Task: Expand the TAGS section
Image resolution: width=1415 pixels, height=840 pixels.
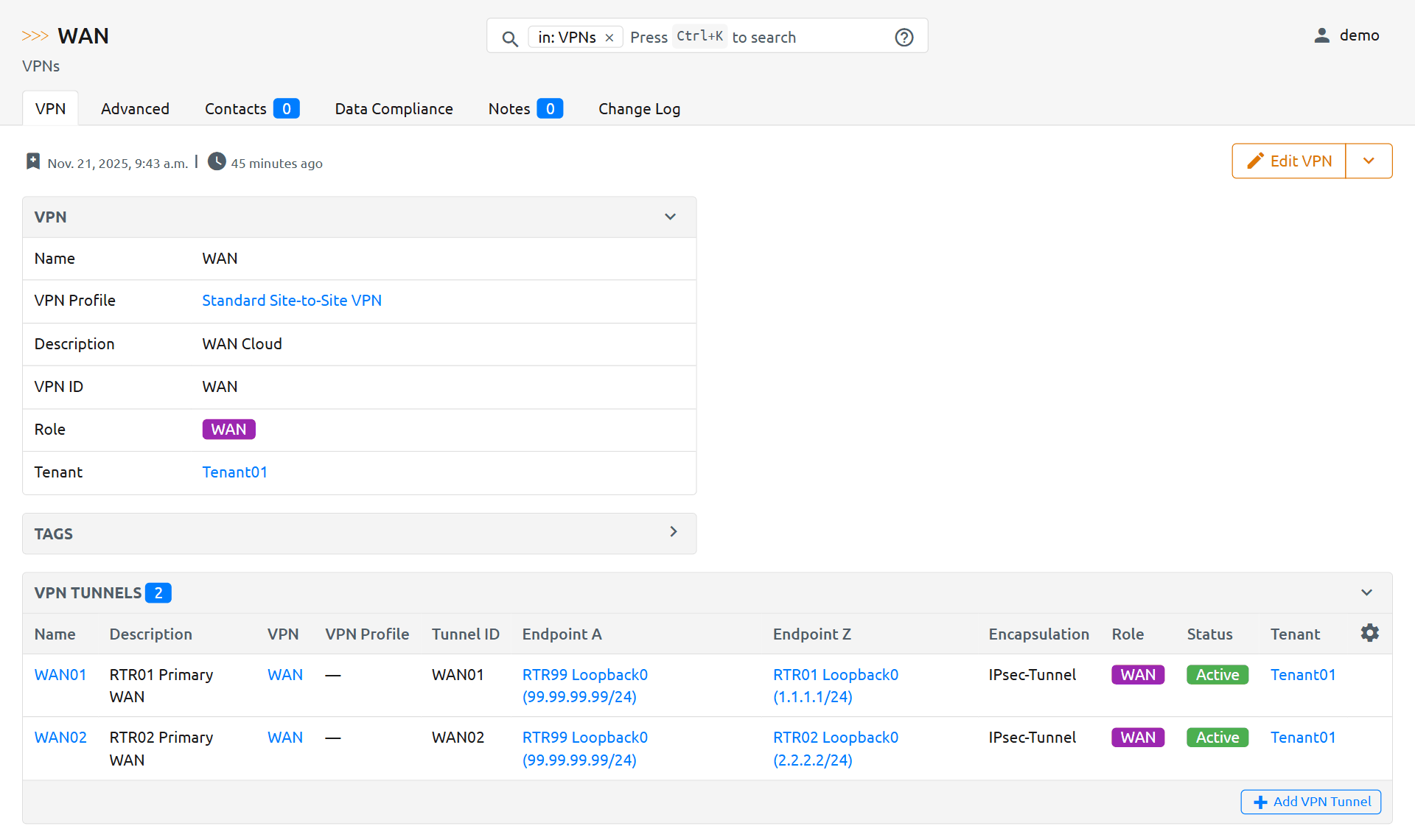Action: (x=673, y=531)
